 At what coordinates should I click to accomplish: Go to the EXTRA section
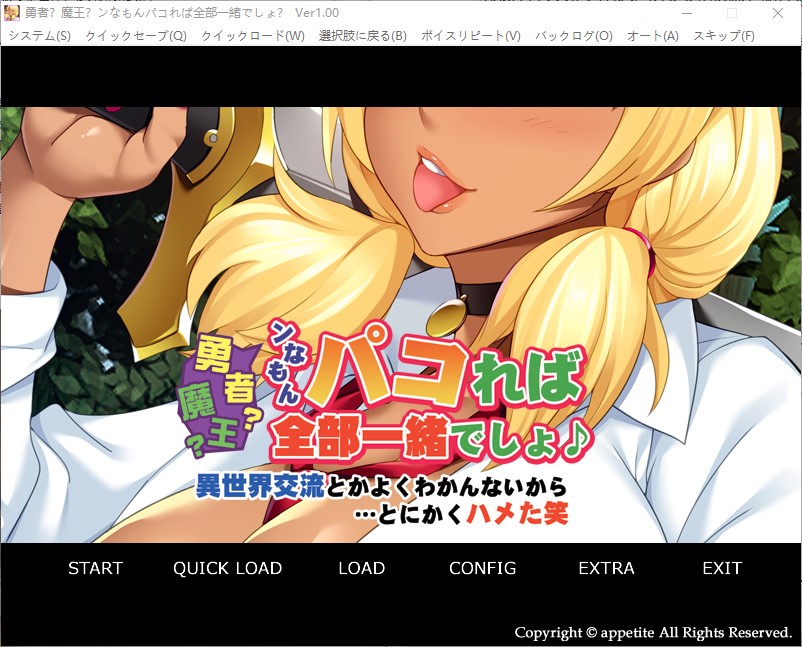tap(606, 568)
